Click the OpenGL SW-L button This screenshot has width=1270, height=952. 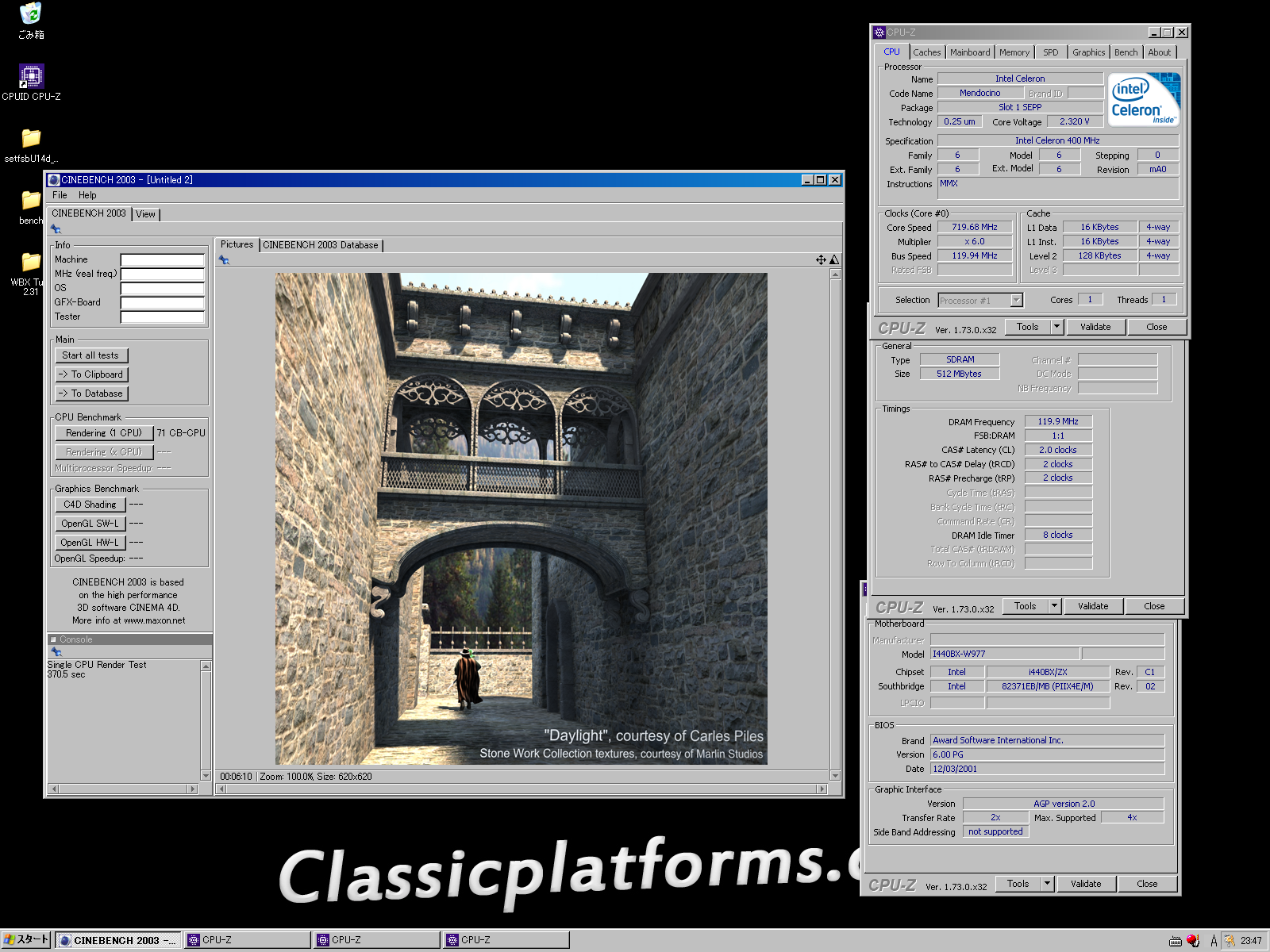click(90, 524)
